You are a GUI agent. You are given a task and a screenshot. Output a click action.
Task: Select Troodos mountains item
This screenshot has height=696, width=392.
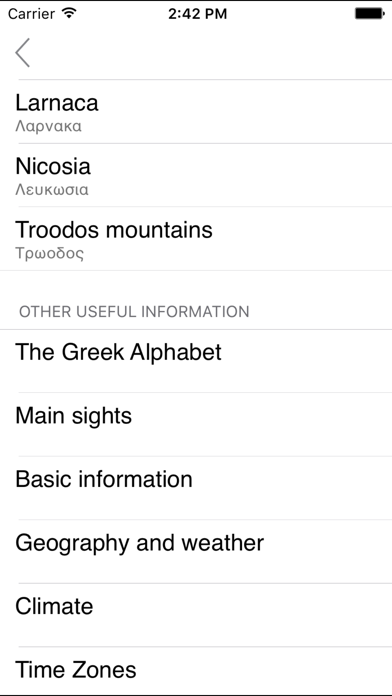coord(196,239)
